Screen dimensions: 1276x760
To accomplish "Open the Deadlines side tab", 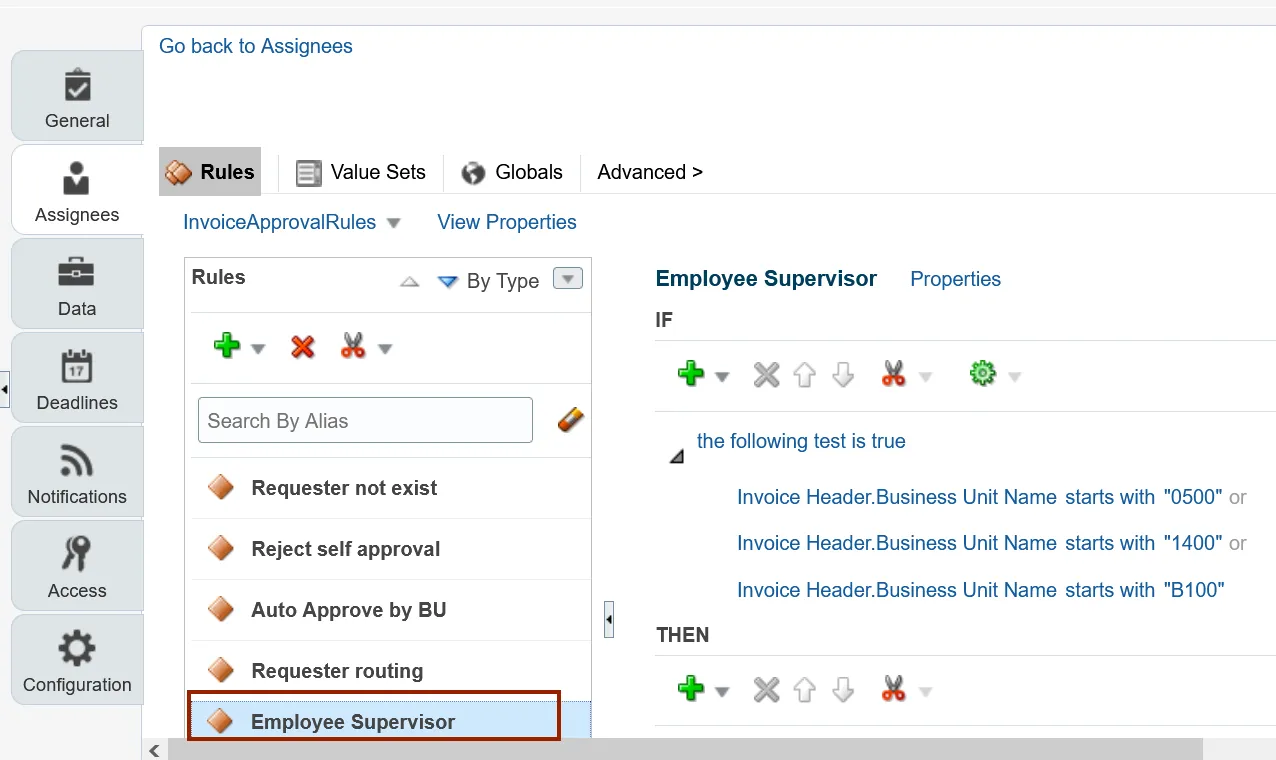I will point(77,380).
